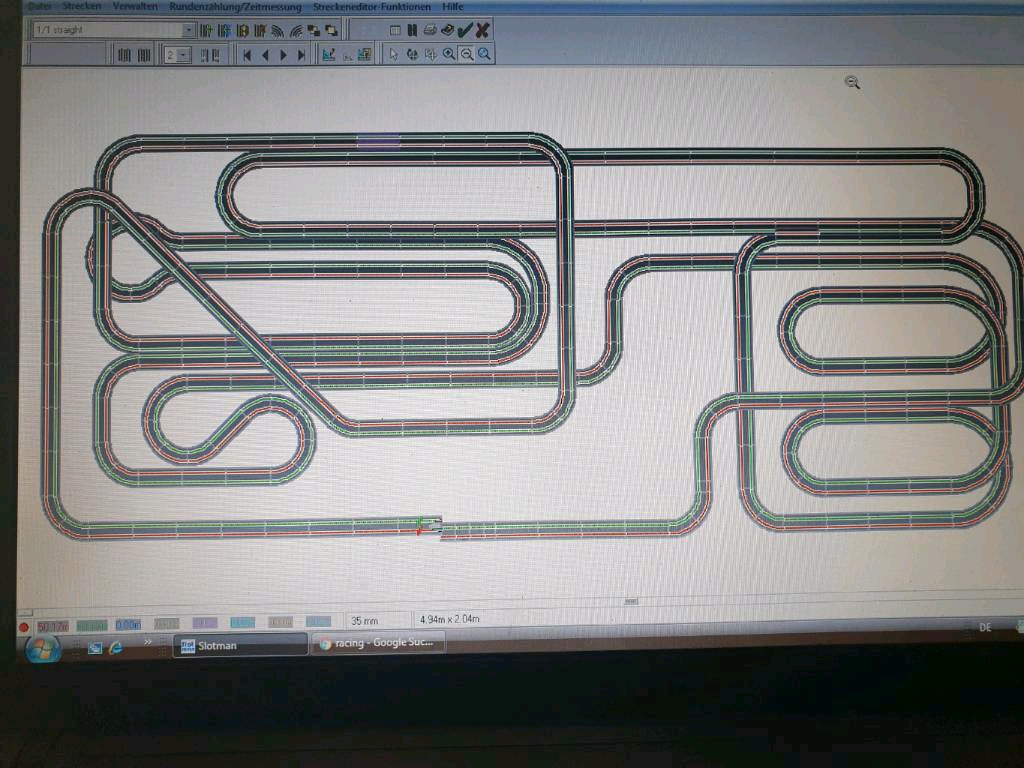This screenshot has width=1024, height=768.
Task: Click the red X cancel icon
Action: pos(482,30)
